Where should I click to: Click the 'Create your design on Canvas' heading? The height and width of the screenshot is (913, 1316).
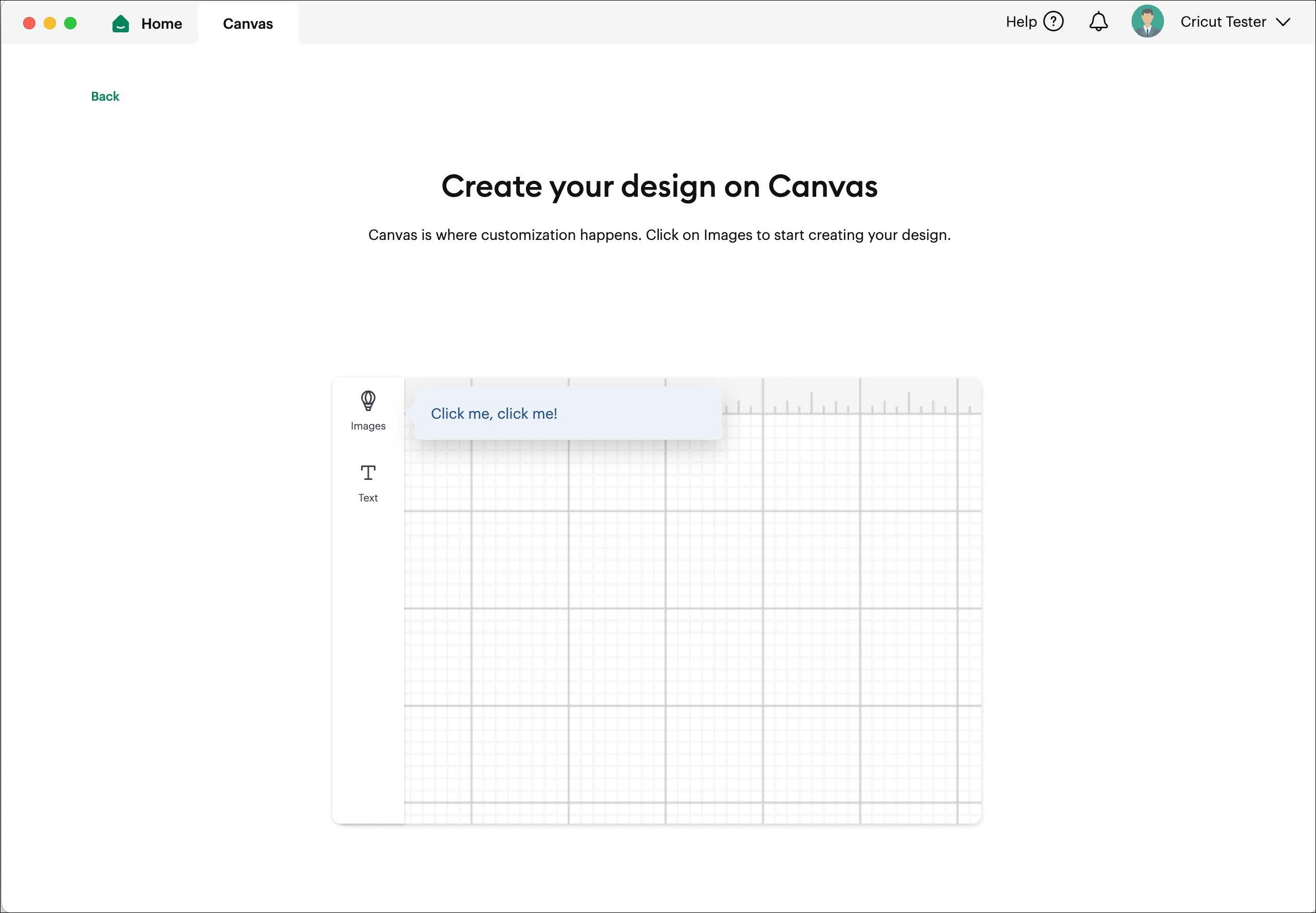[x=659, y=186]
